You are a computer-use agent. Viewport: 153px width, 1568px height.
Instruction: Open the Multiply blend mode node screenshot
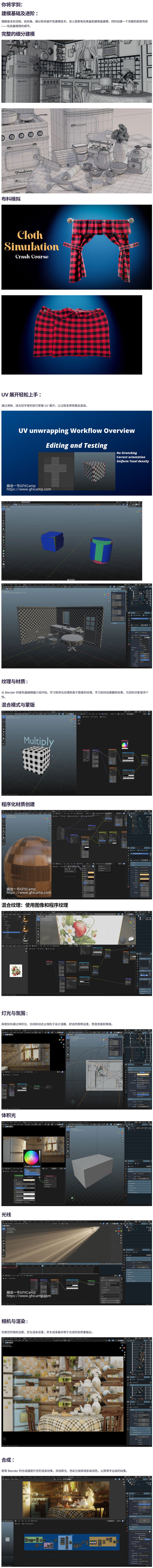coord(76,753)
